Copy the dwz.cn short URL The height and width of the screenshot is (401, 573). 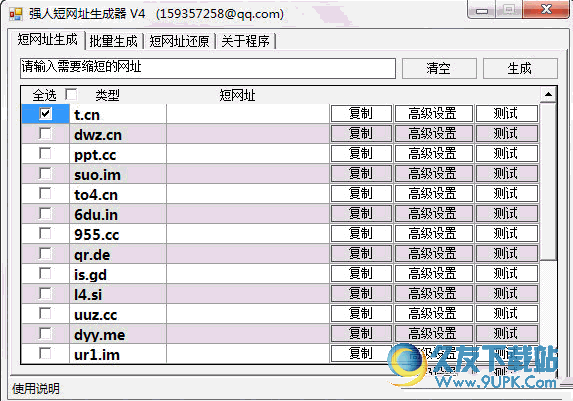coord(361,133)
